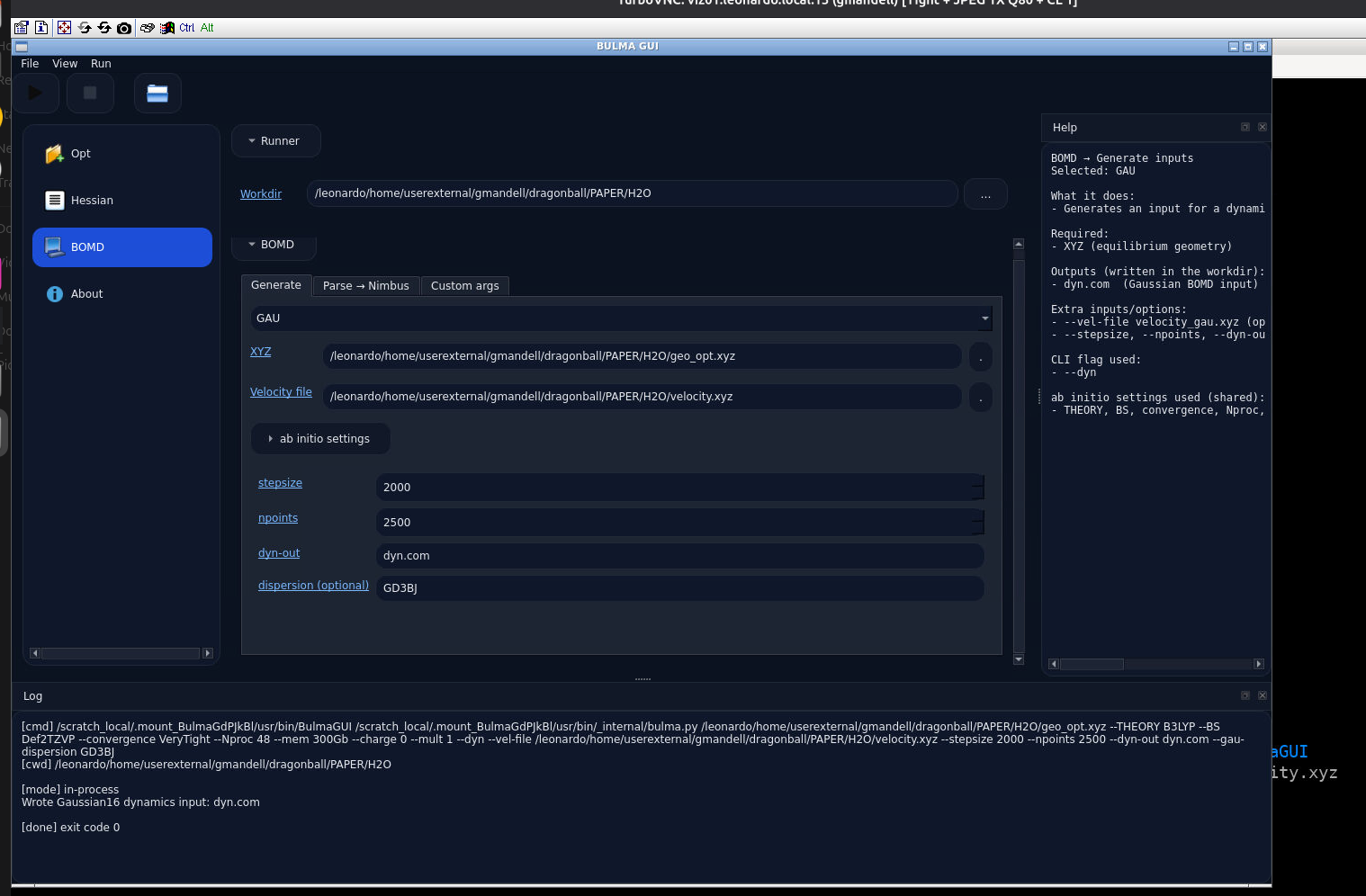This screenshot has height=896, width=1366.
Task: Close the Log panel
Action: click(x=1263, y=695)
